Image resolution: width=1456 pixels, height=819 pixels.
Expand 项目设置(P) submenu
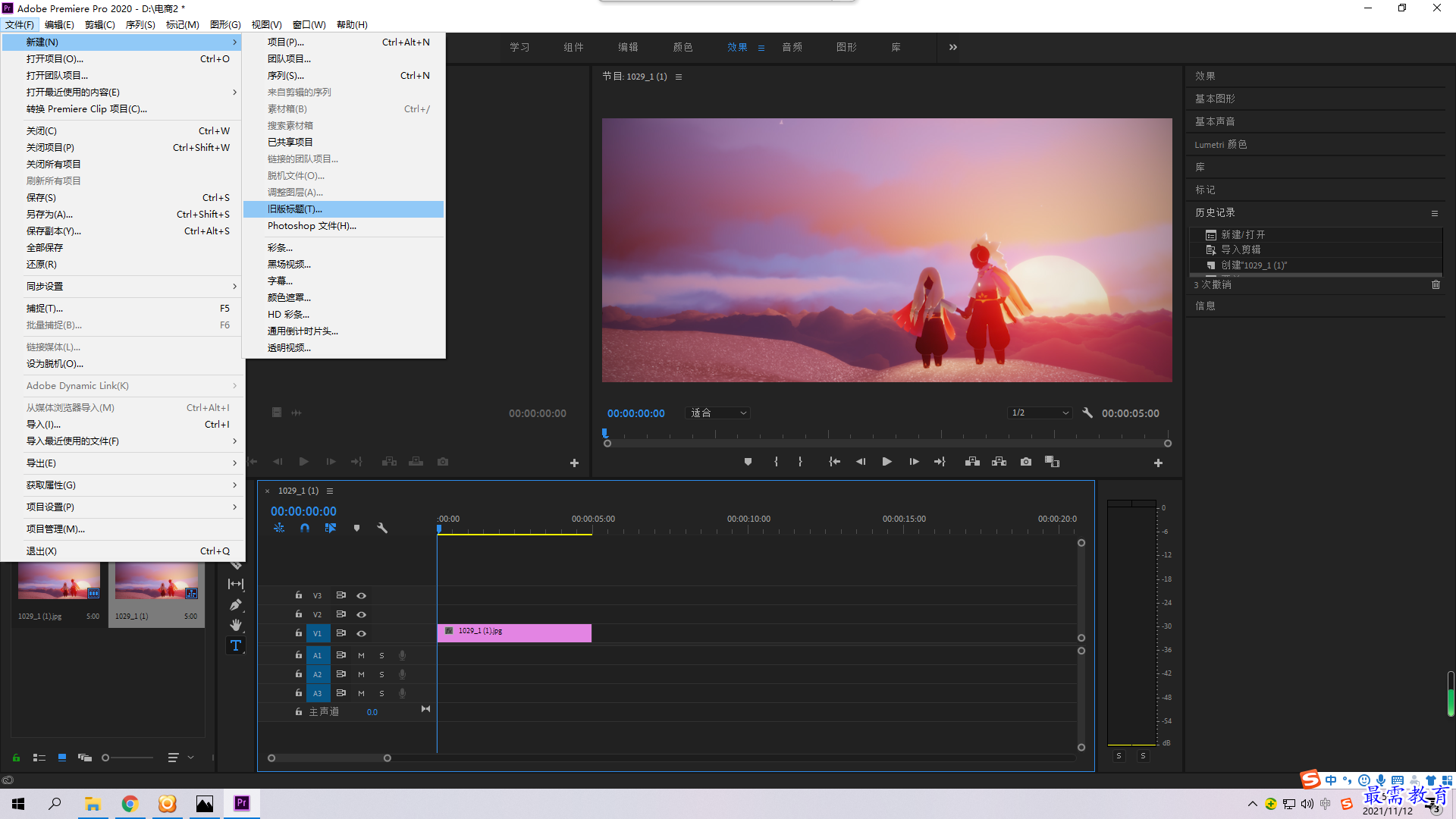coord(123,507)
